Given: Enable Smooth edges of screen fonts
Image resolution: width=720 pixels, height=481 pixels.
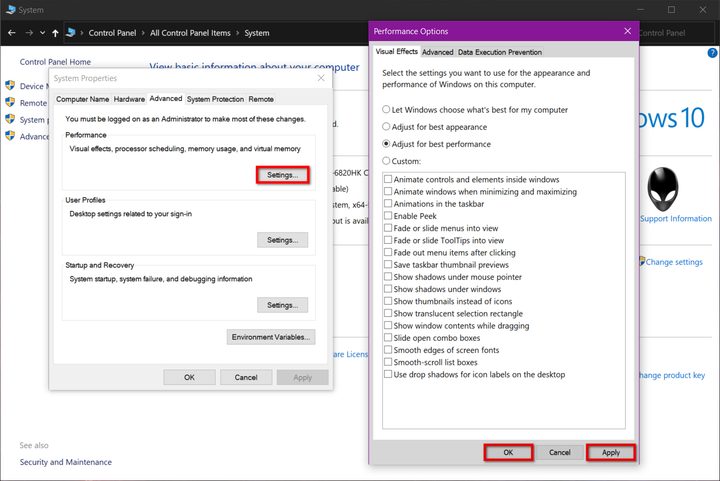Looking at the screenshot, I should point(388,350).
